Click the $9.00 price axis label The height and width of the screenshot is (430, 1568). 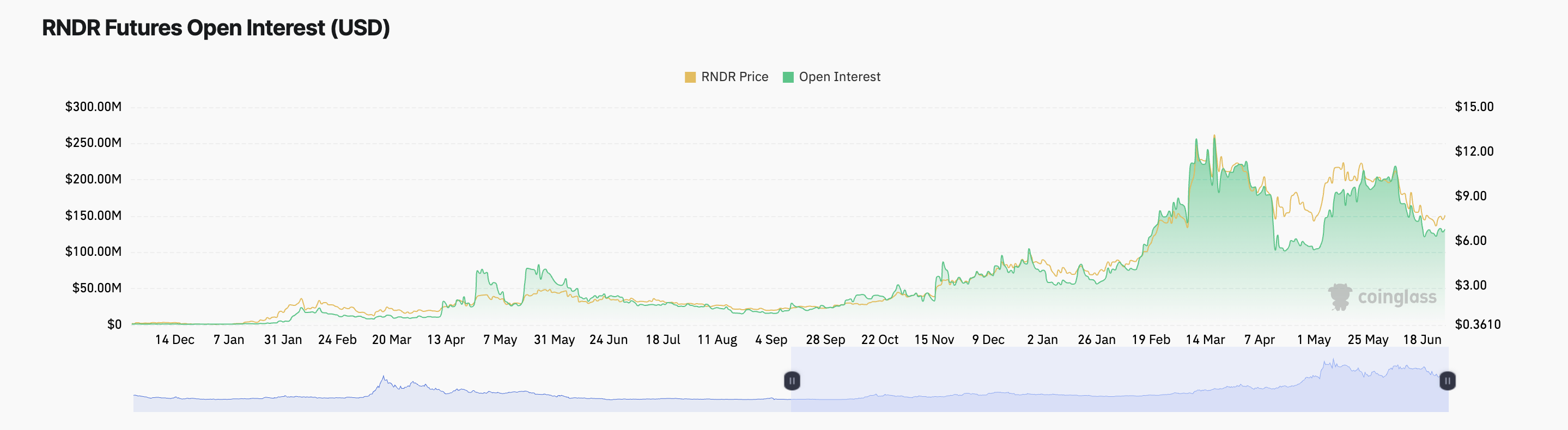[1470, 196]
